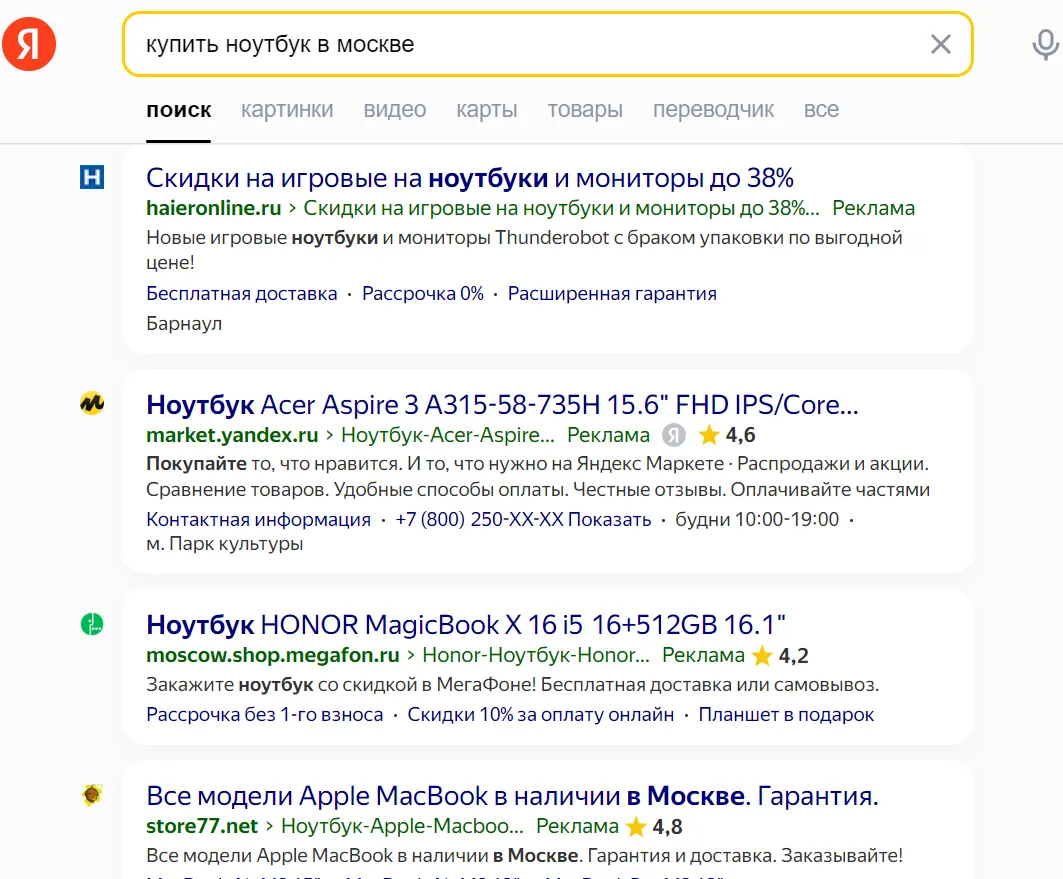Switch to the картинки tab
The width and height of the screenshot is (1063, 879).
(287, 110)
